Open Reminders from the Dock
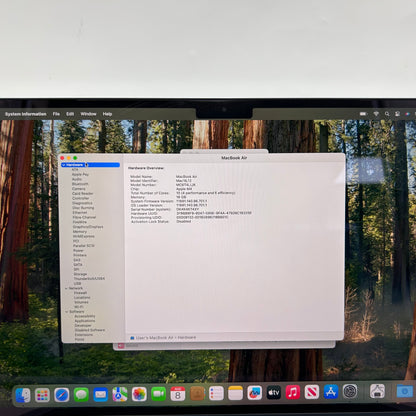The image size is (416, 416). 216,393
